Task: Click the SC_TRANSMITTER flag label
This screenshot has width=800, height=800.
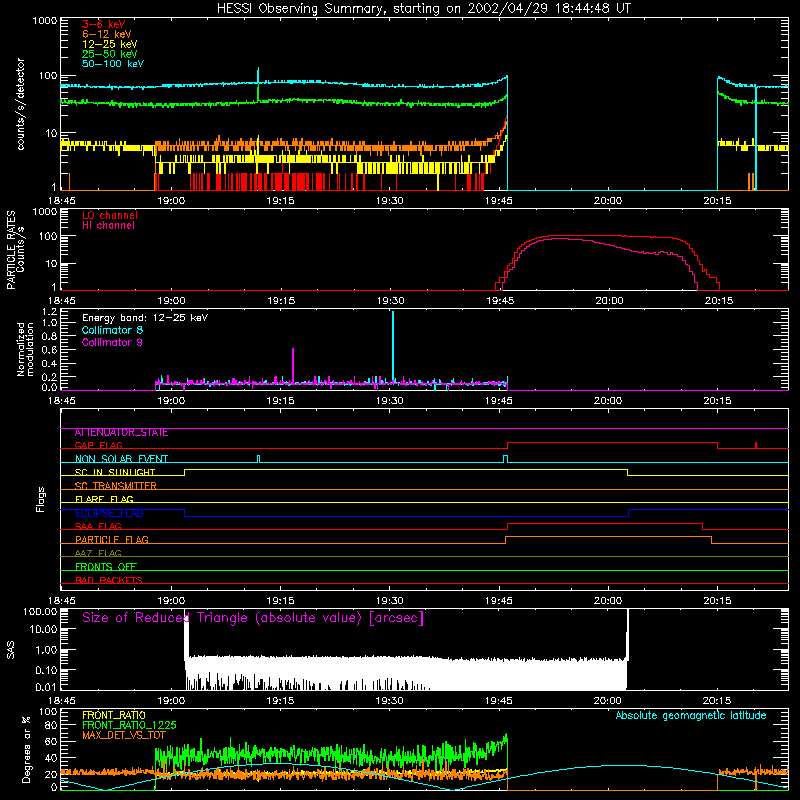Action: pos(115,486)
